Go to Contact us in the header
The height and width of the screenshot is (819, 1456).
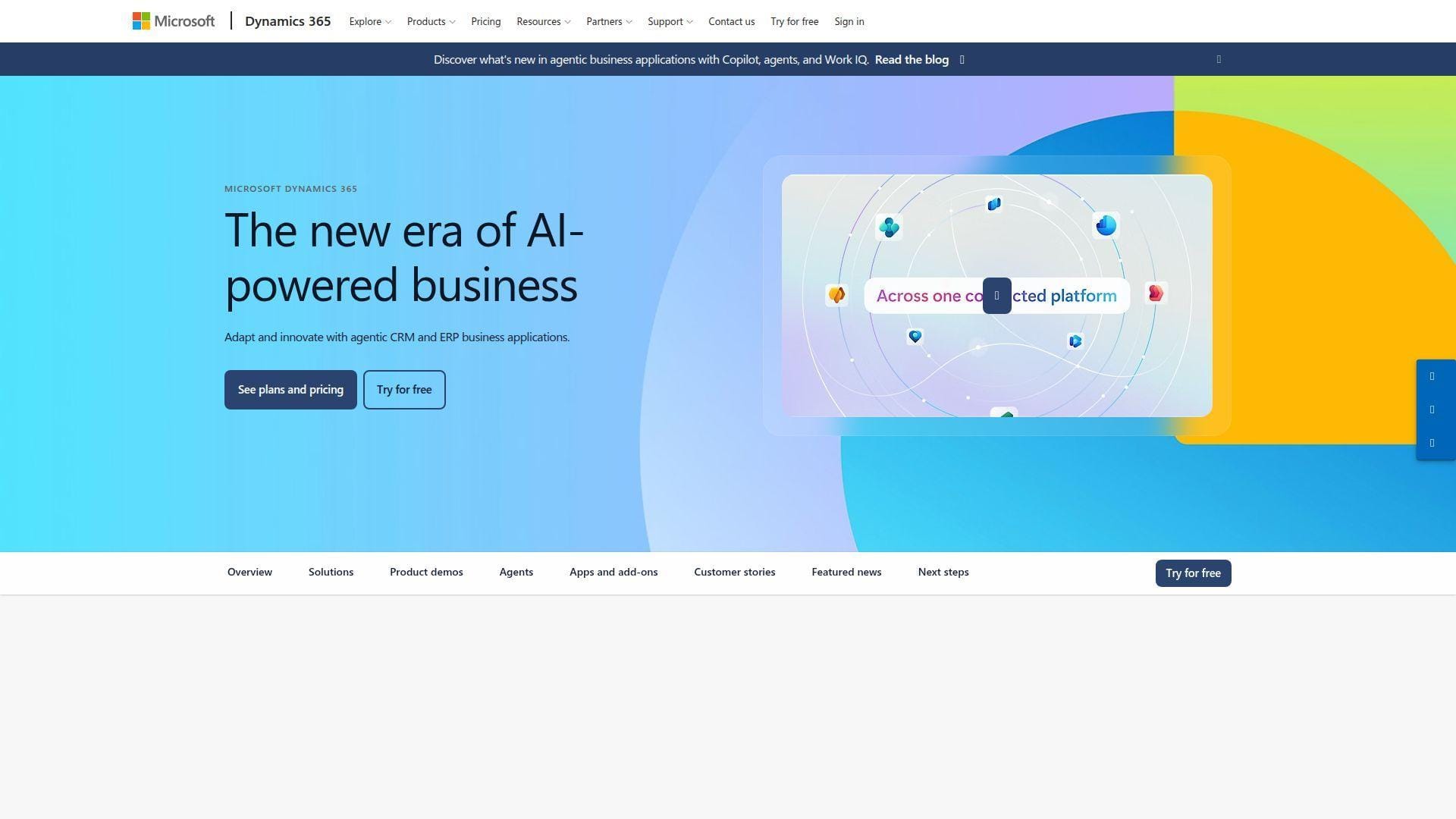click(732, 21)
